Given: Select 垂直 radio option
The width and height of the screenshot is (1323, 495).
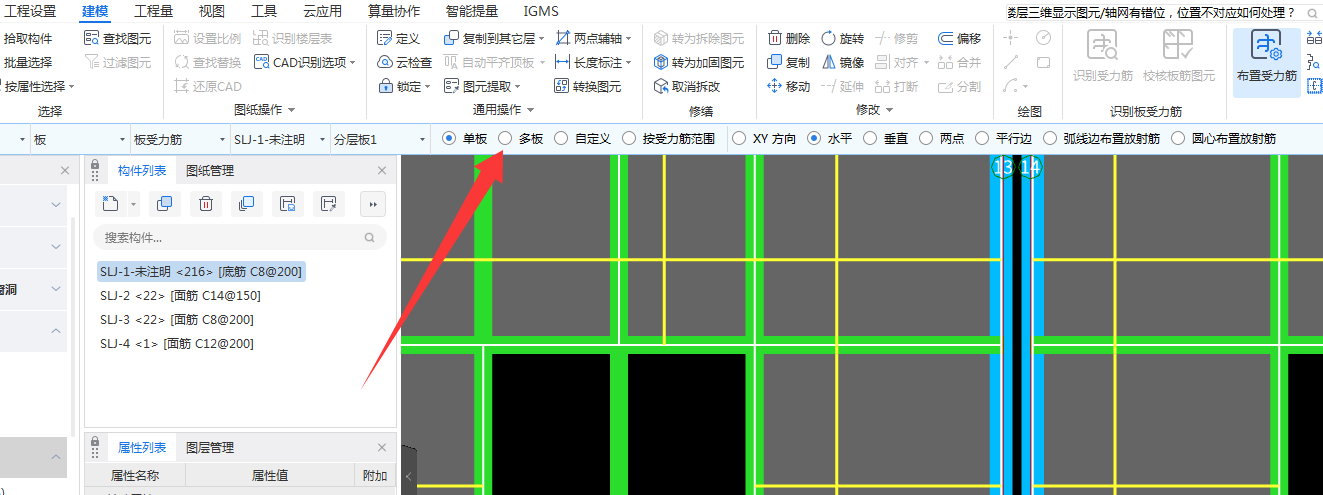Looking at the screenshot, I should tap(885, 138).
